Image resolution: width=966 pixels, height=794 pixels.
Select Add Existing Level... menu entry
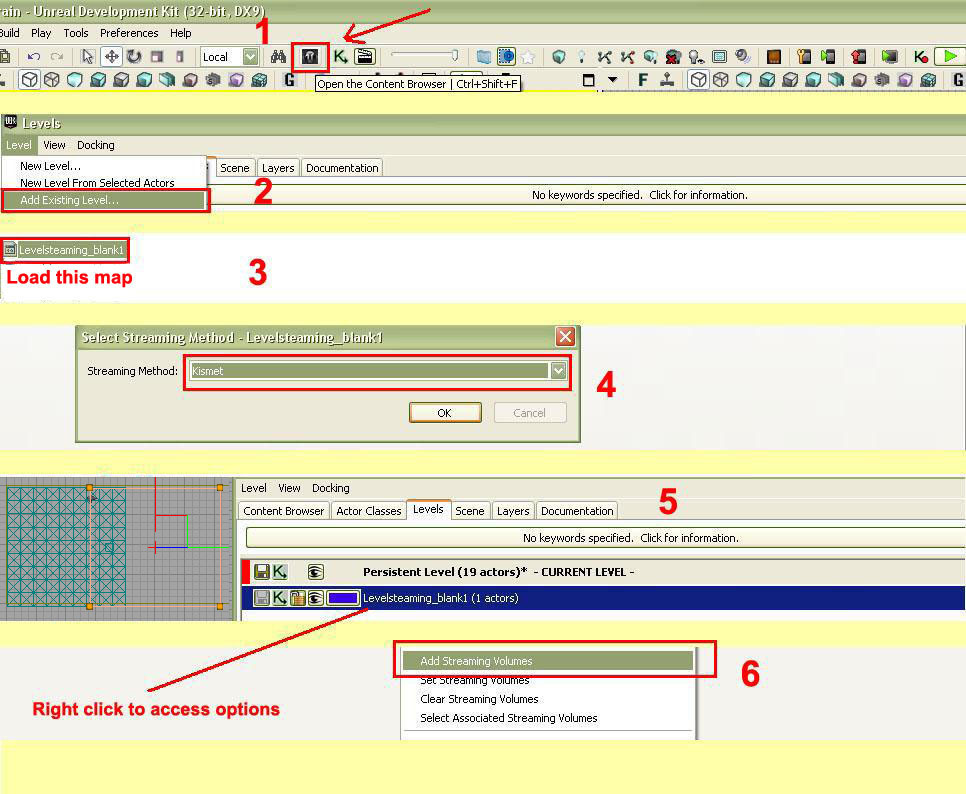104,200
